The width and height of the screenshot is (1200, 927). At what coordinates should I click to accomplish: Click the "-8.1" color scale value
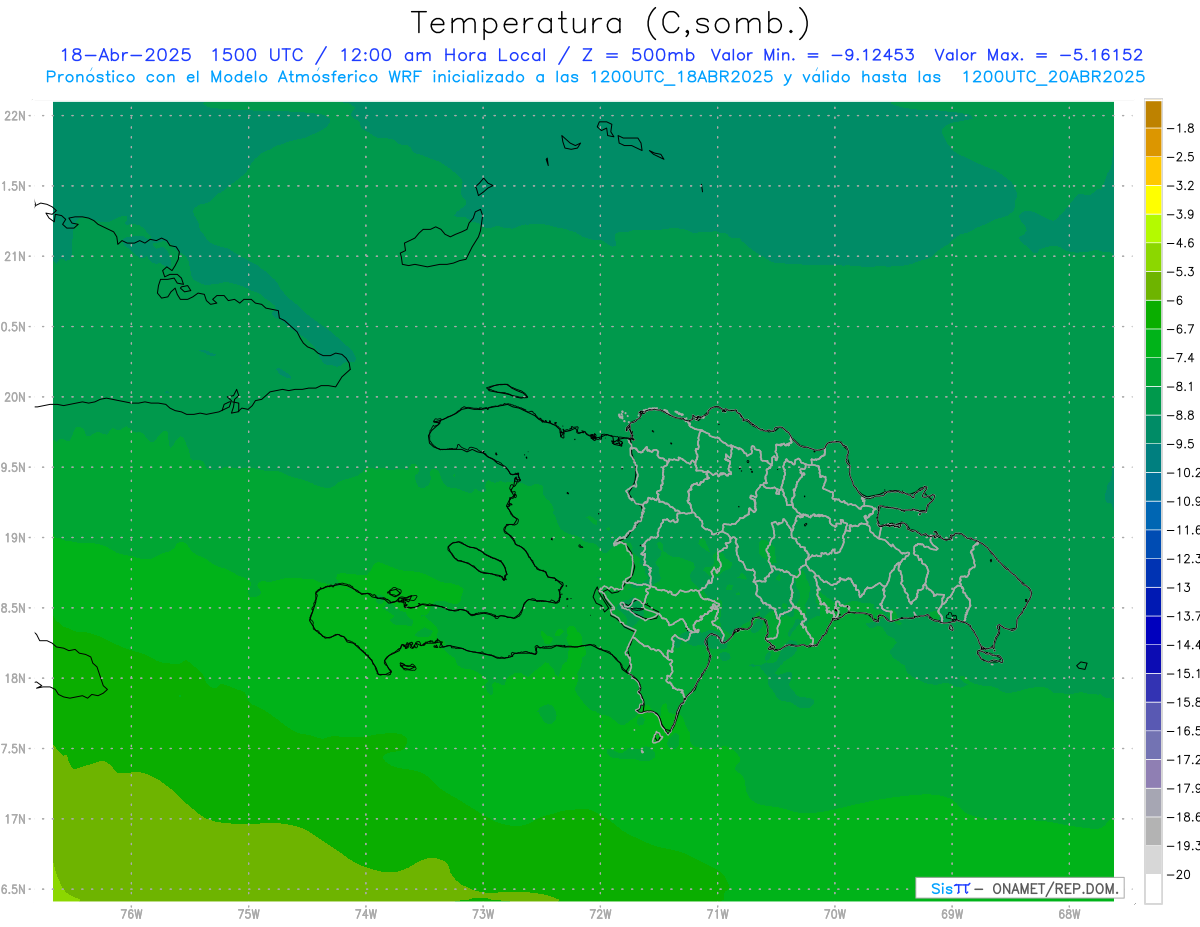click(1182, 386)
